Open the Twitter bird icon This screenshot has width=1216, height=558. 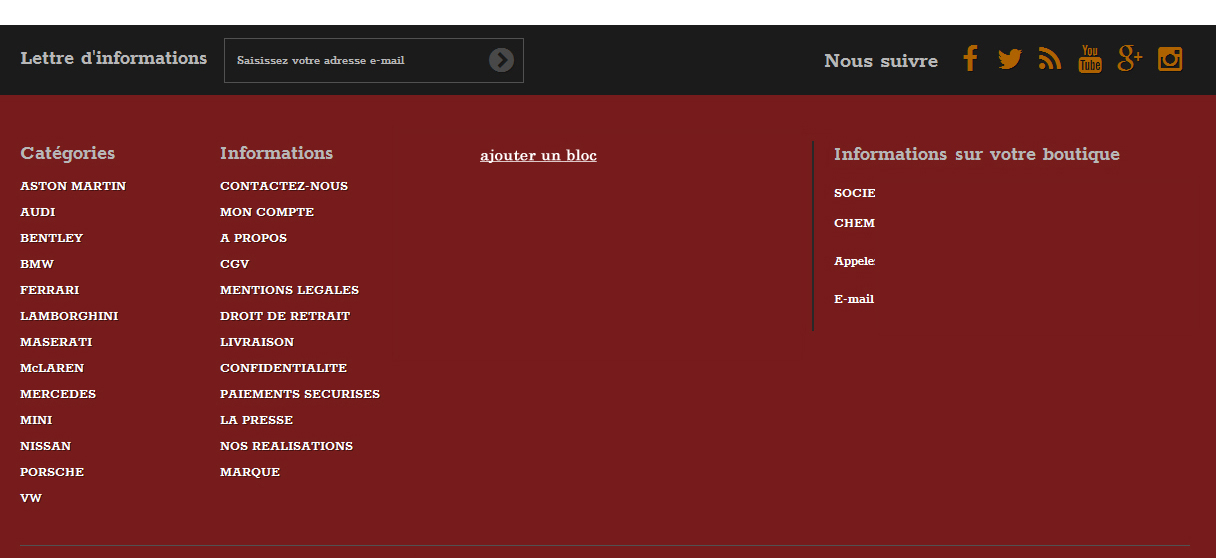coord(1010,59)
